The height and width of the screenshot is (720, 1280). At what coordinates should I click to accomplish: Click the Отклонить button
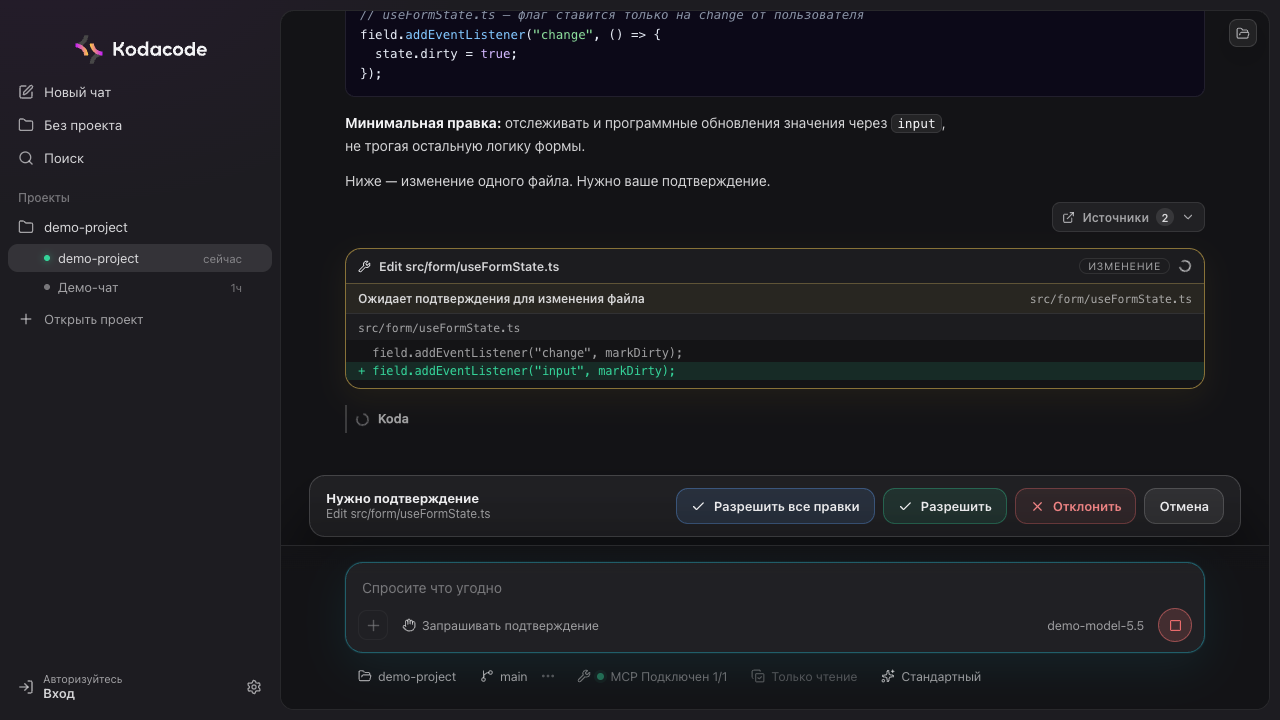point(1075,506)
